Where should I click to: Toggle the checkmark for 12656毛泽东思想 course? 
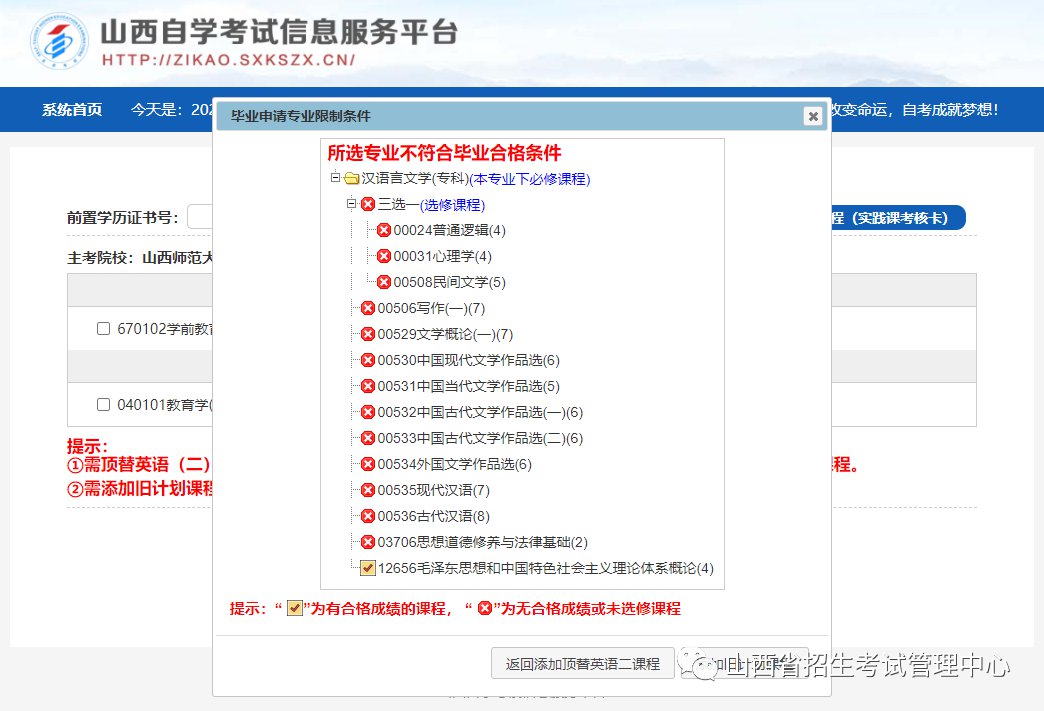coord(368,568)
